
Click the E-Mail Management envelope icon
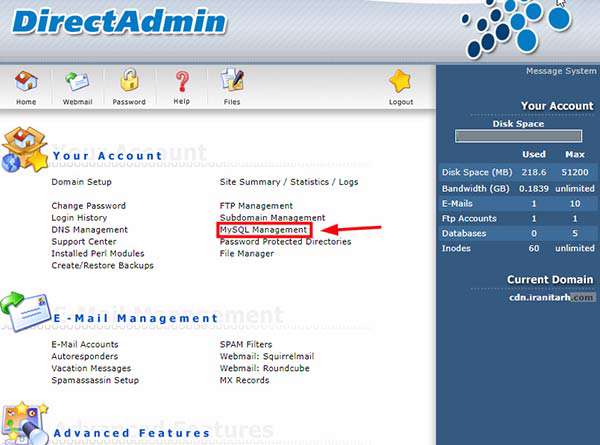26,311
